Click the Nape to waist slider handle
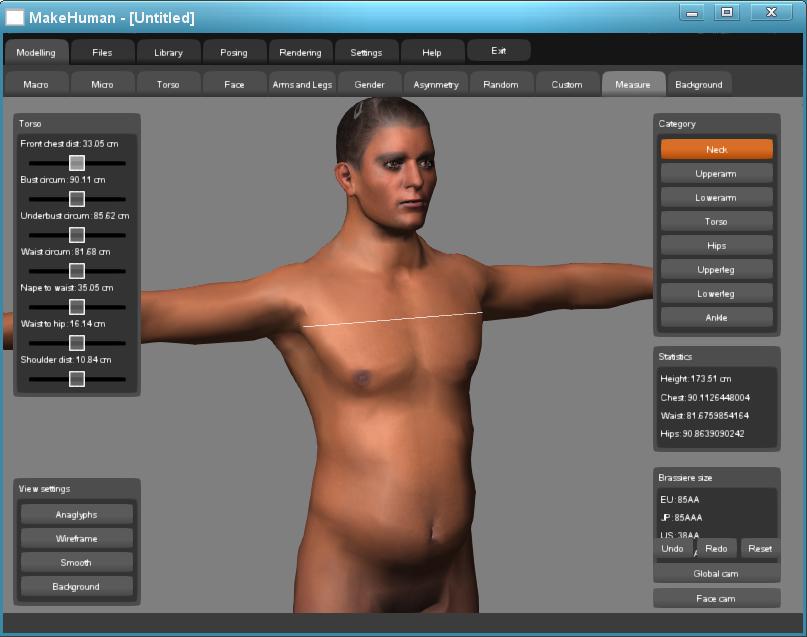807x637 pixels. coord(77,307)
